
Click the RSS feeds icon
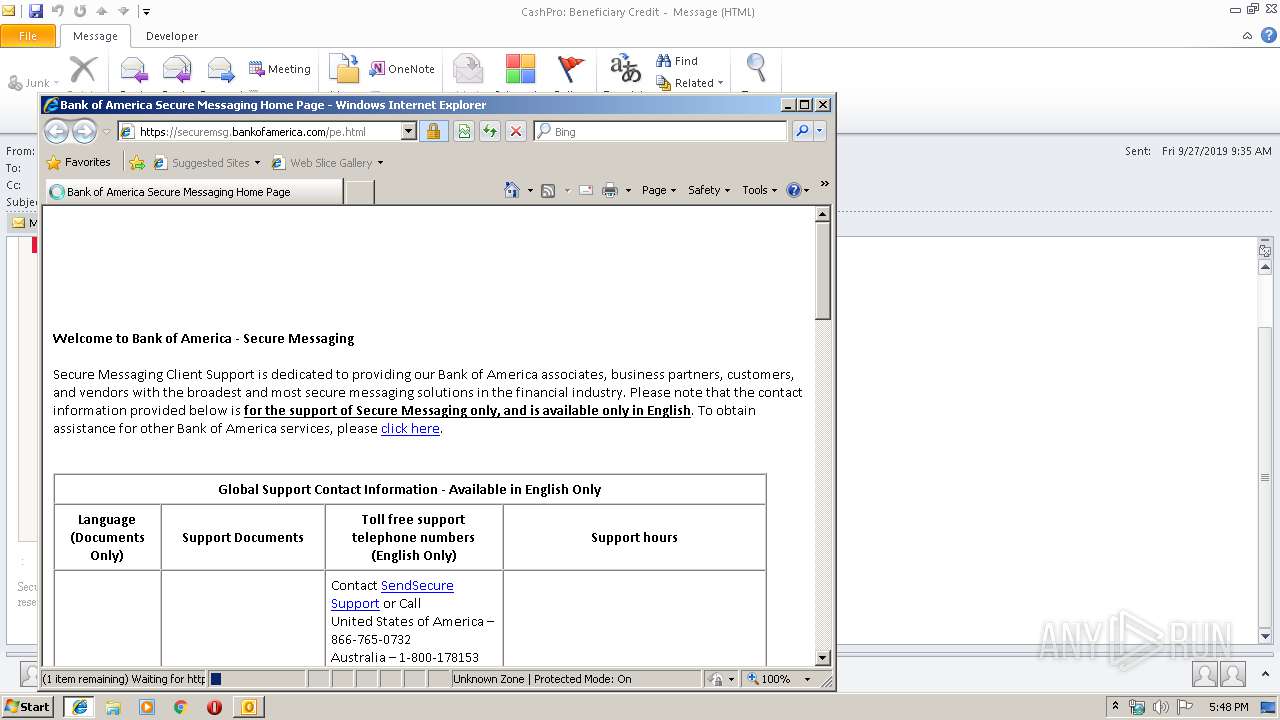(x=548, y=190)
